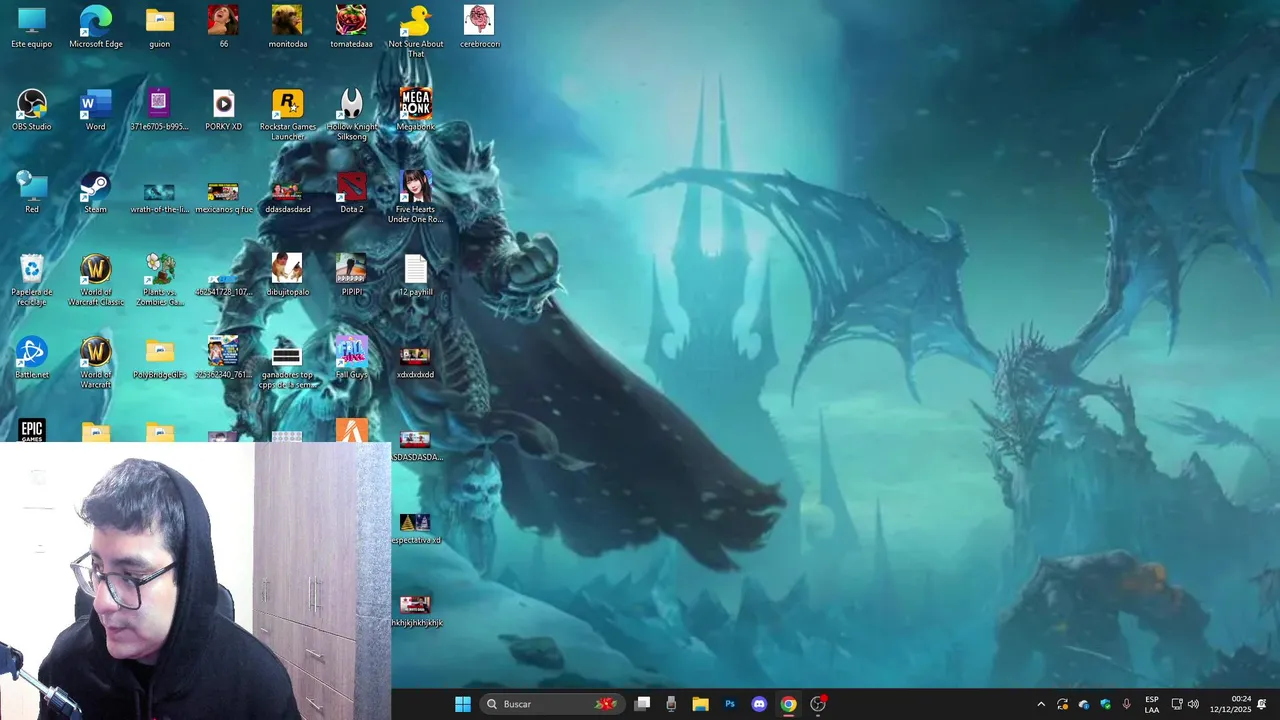
Task: Select the Not Sure About That duck icon
Action: coord(415,31)
